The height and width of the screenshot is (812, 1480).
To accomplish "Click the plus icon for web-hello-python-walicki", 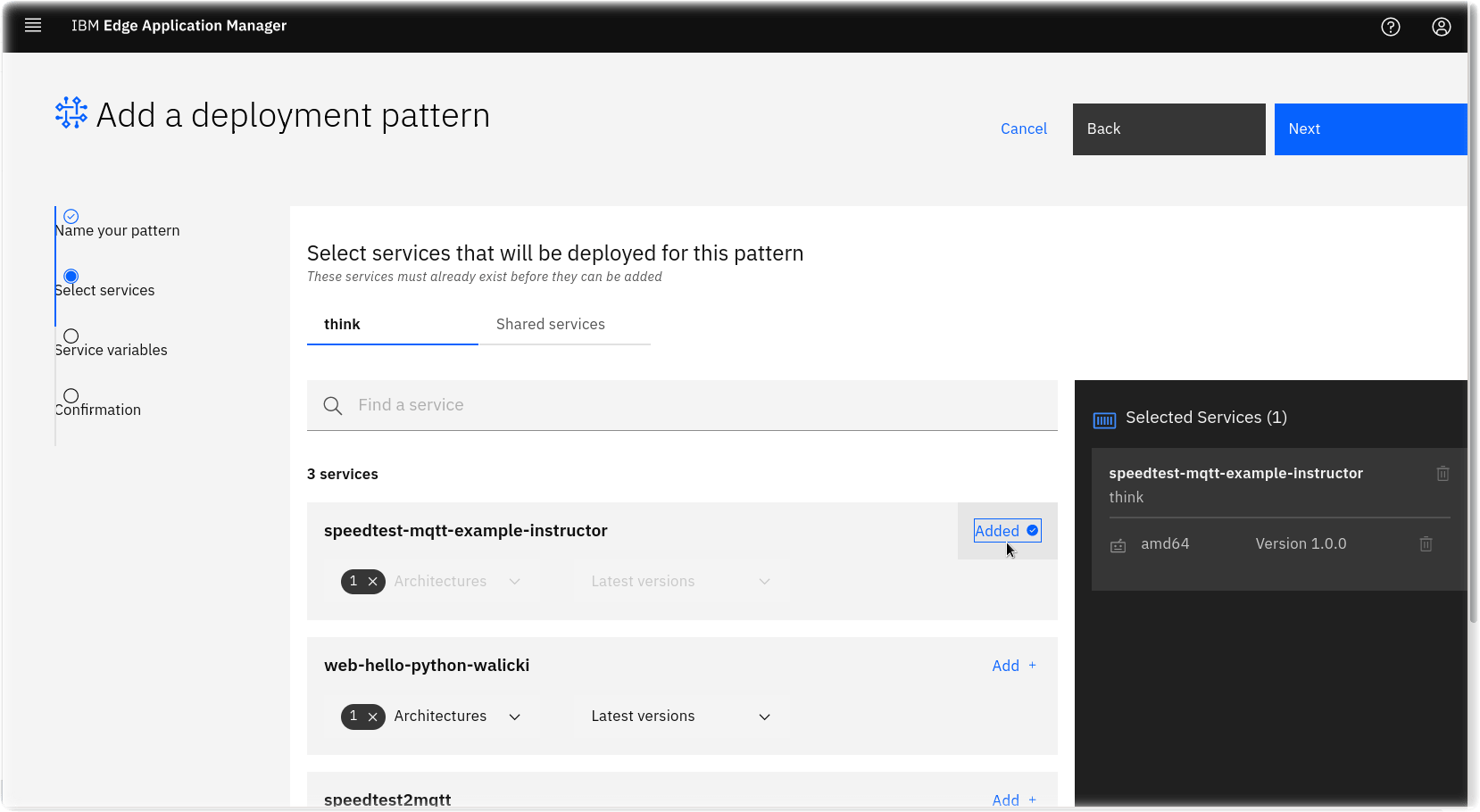I will pos(1033,666).
